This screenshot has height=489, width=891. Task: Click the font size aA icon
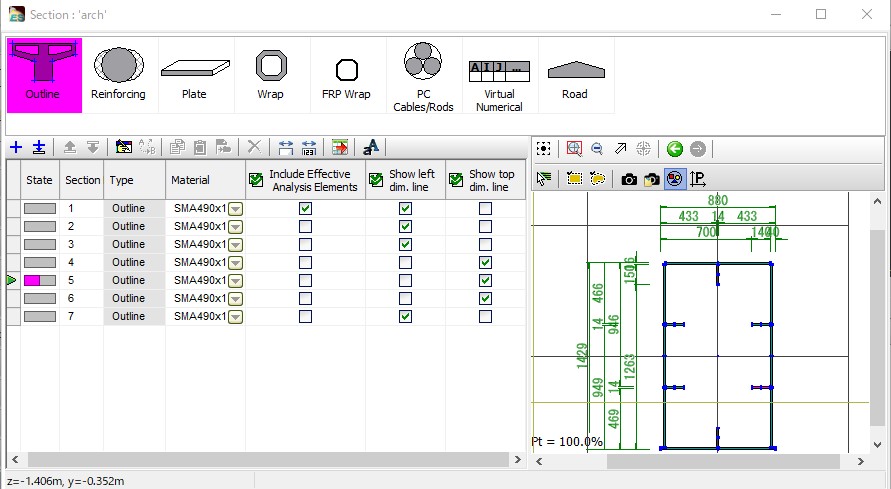(x=371, y=147)
